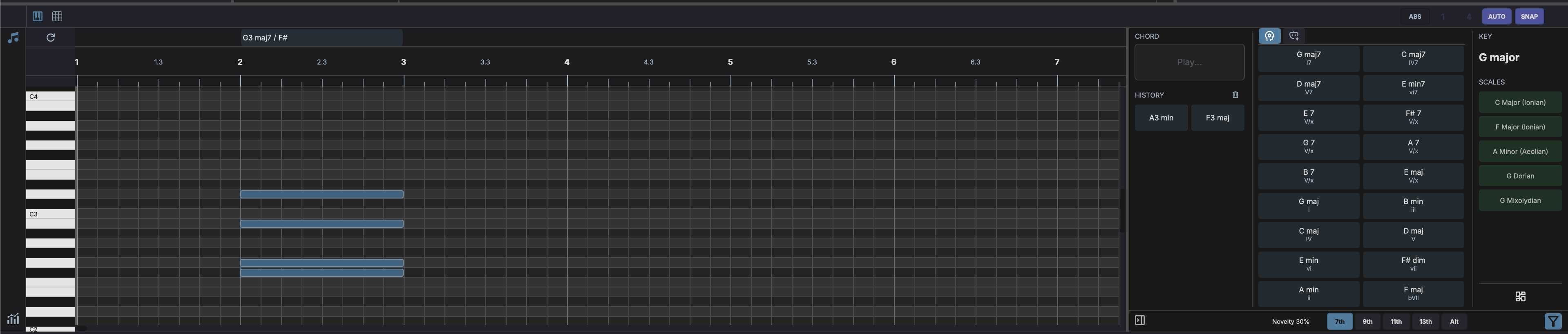Click the piano roll vertical scrollbar
This screenshot has height=334, width=1568.
coord(1122,210)
